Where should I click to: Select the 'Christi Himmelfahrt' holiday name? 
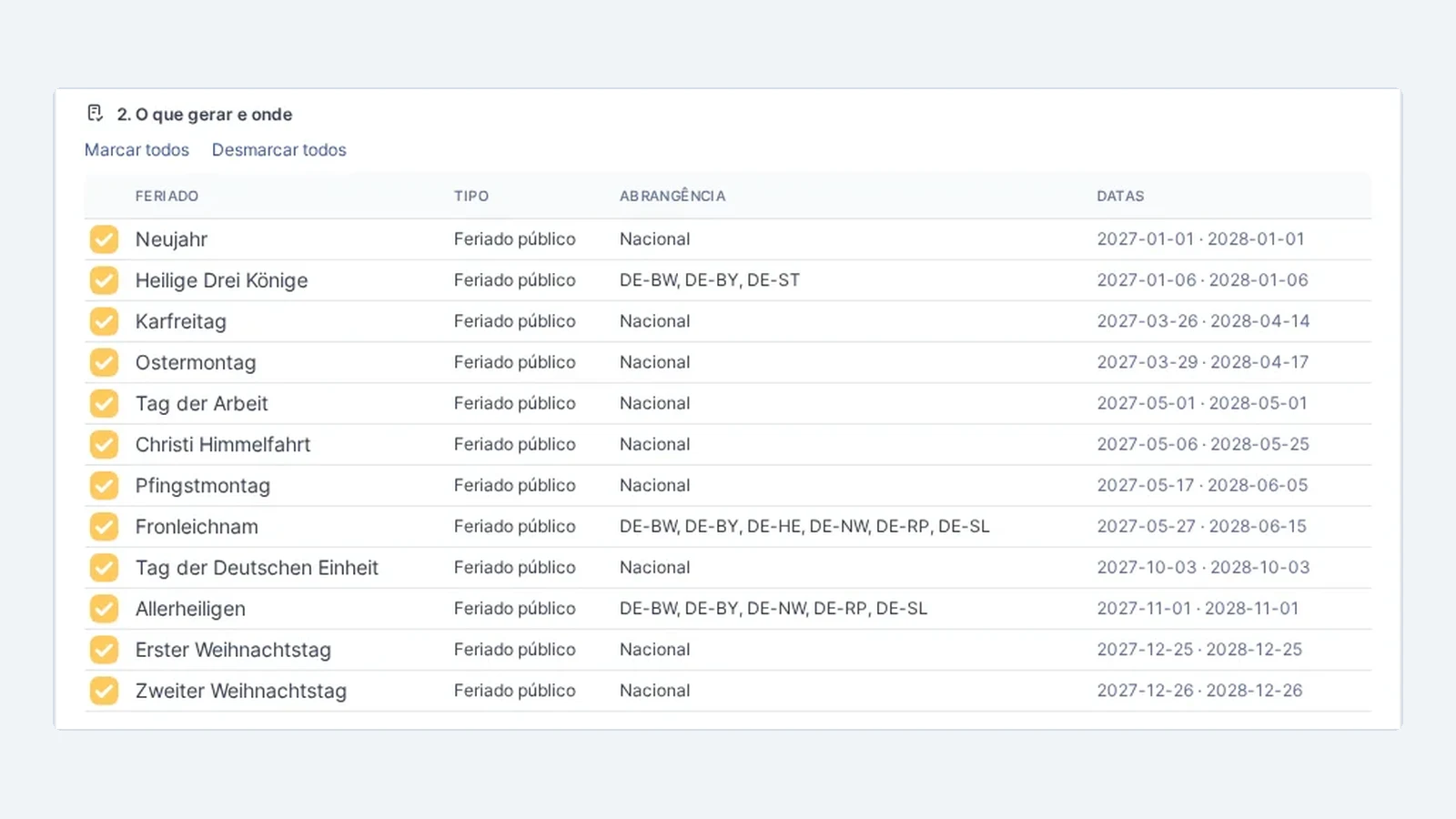click(223, 444)
